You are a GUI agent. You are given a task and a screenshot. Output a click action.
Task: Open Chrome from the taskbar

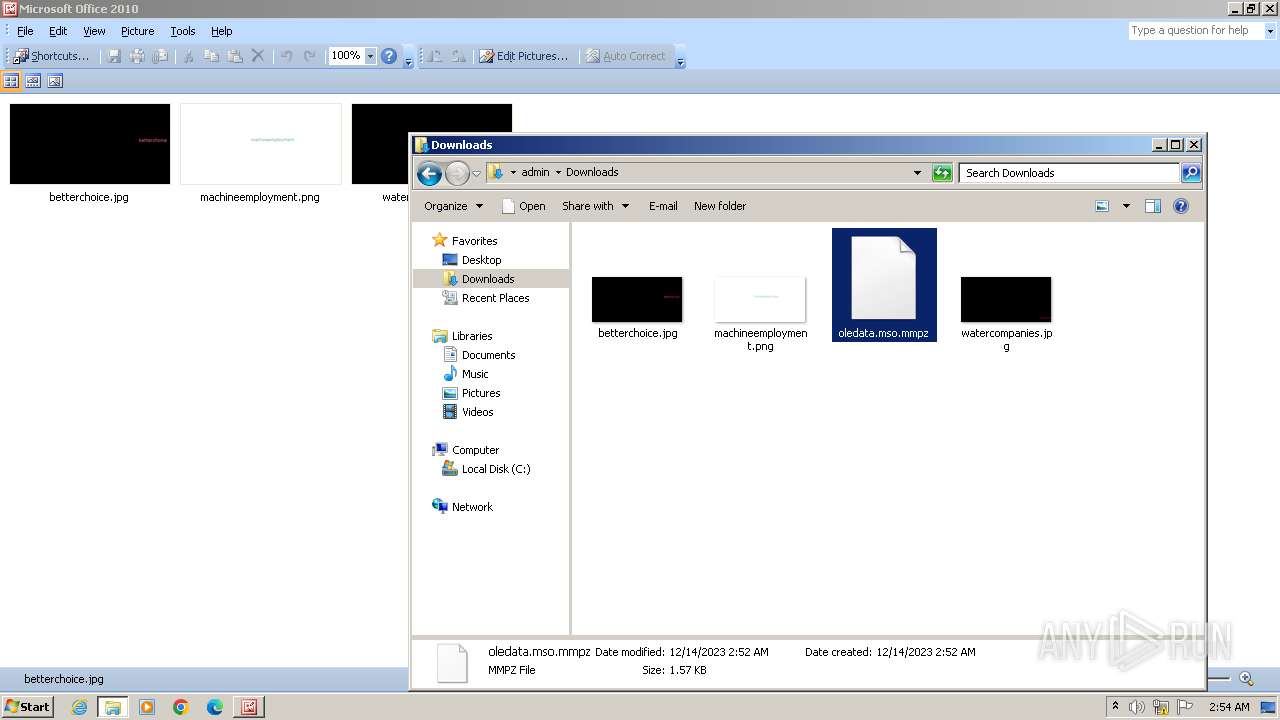181,707
